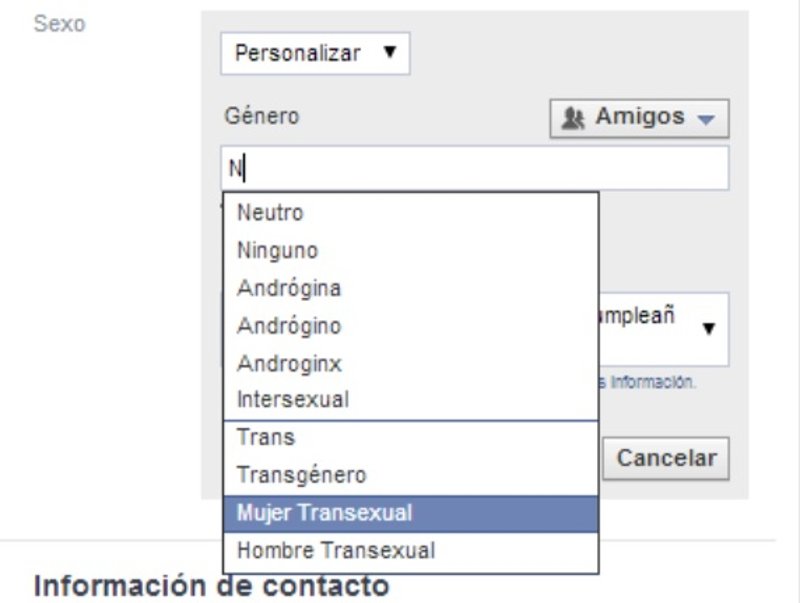Viewport: 800px width, 603px height.
Task: Choose Hombre Transexual option
Action: [x=336, y=550]
